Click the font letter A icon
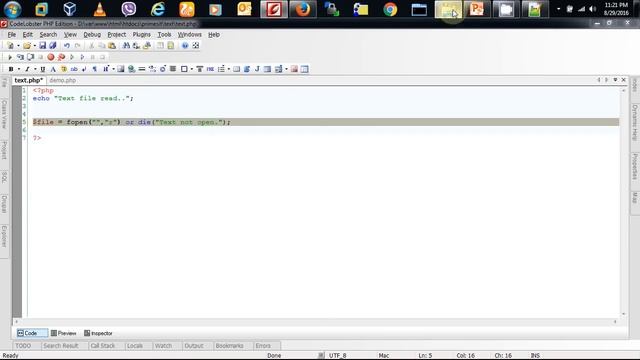The height and width of the screenshot is (360, 640). [x=53, y=69]
